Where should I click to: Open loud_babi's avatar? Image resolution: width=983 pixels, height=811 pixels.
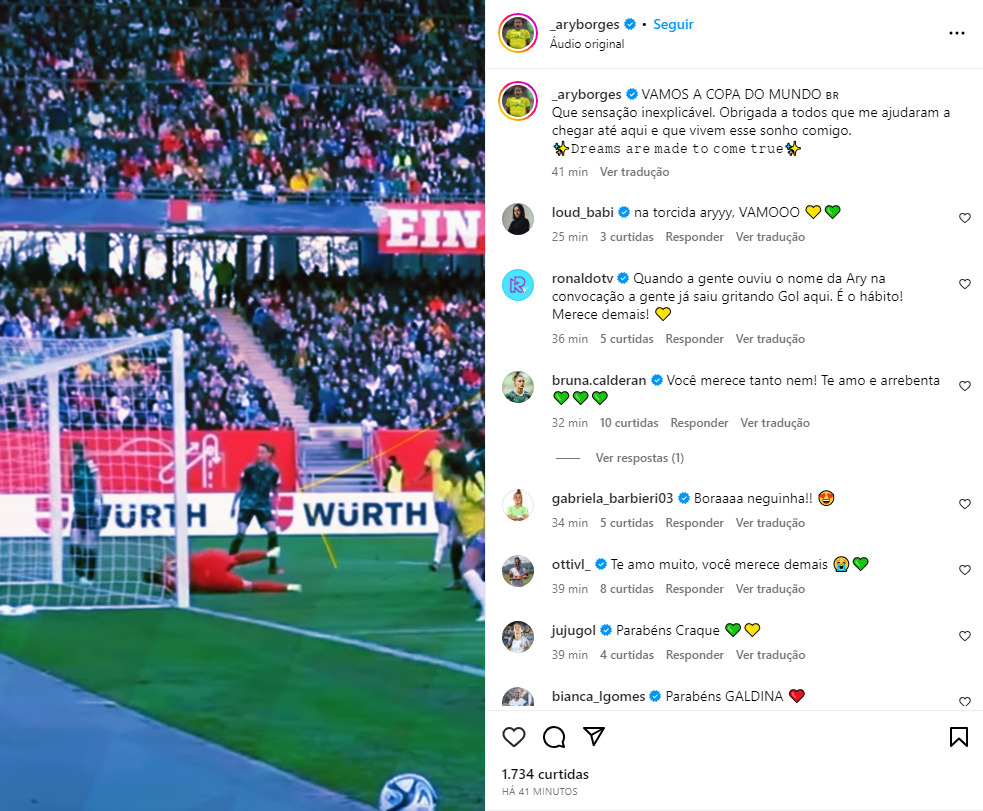[x=518, y=219]
